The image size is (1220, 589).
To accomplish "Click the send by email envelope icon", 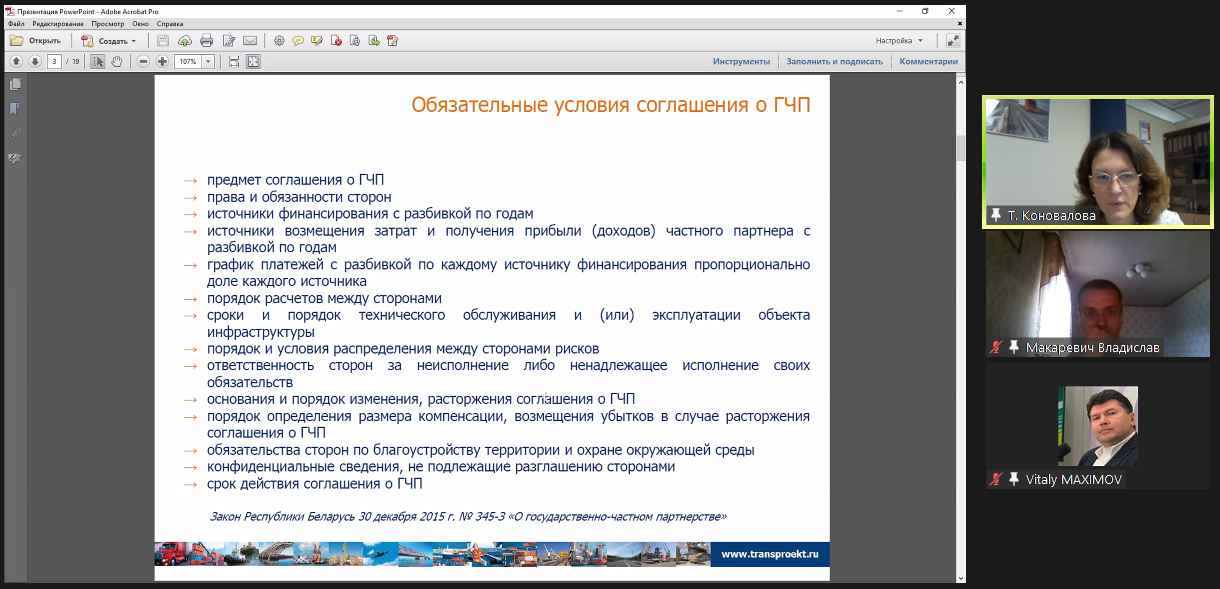I will pyautogui.click(x=250, y=41).
